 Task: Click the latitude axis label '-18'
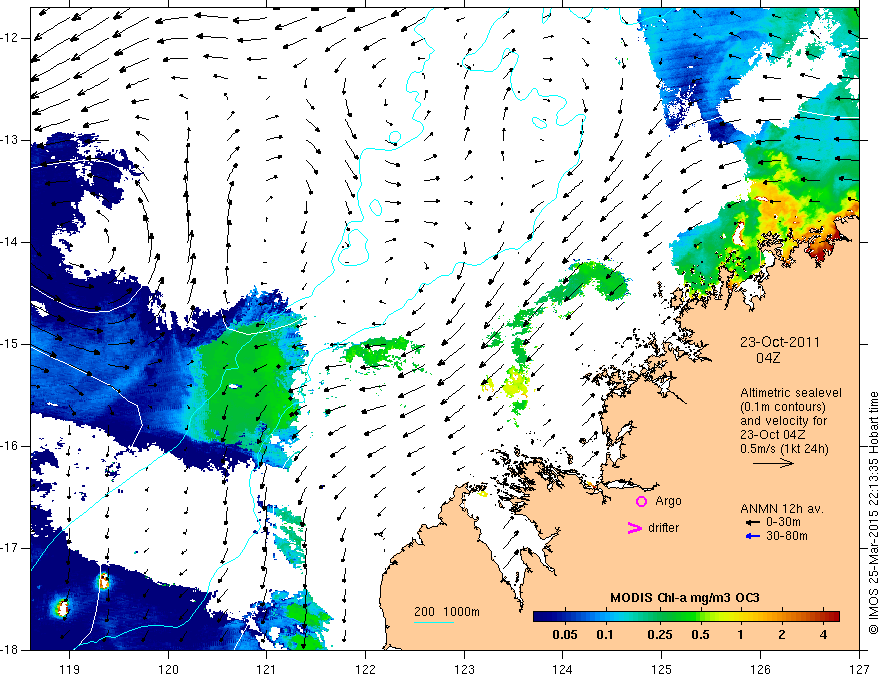(x=10, y=650)
